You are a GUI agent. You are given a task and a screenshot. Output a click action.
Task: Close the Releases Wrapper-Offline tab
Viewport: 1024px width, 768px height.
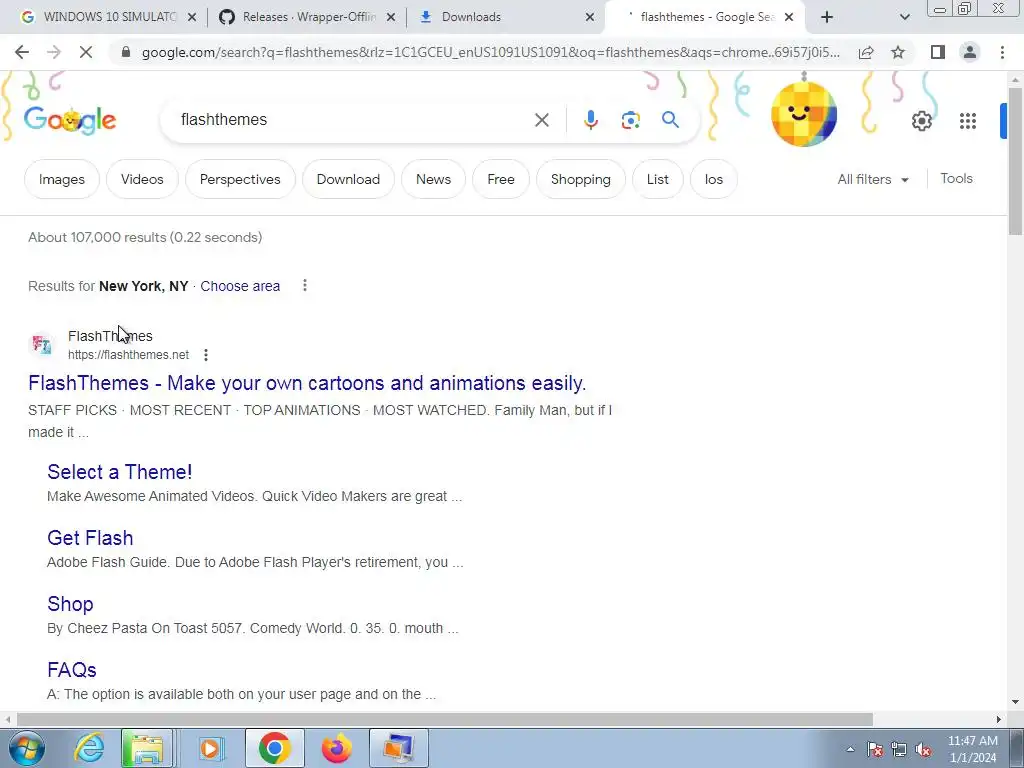click(x=391, y=17)
